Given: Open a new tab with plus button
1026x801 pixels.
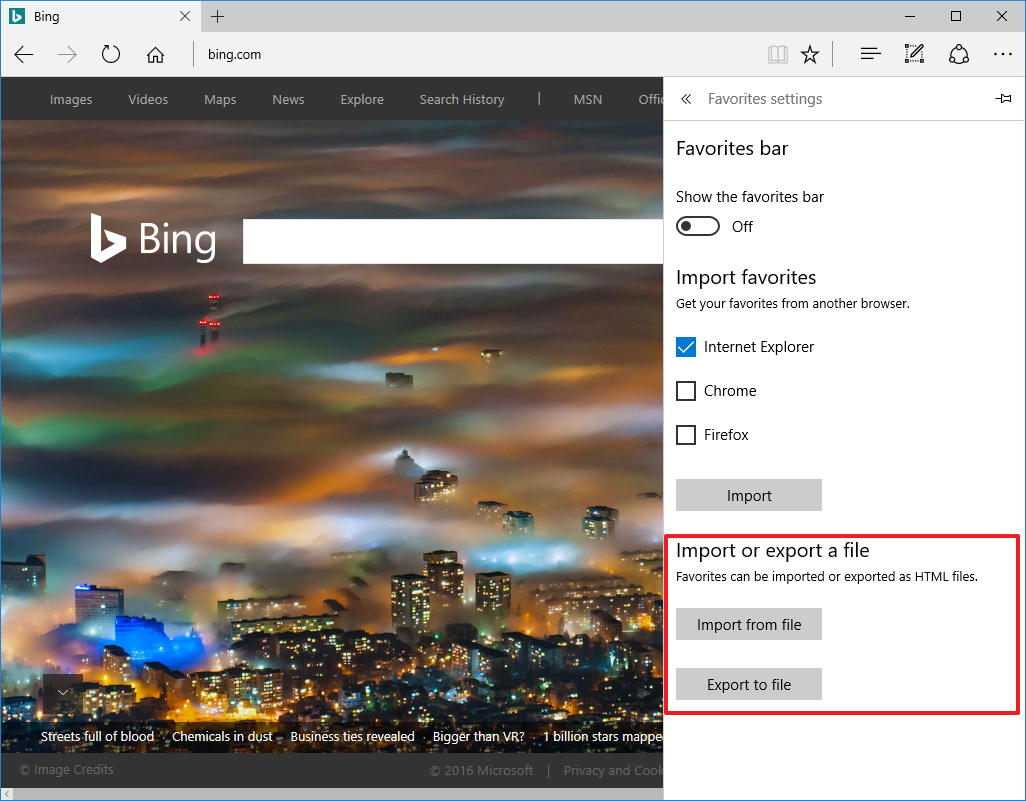Looking at the screenshot, I should point(218,16).
